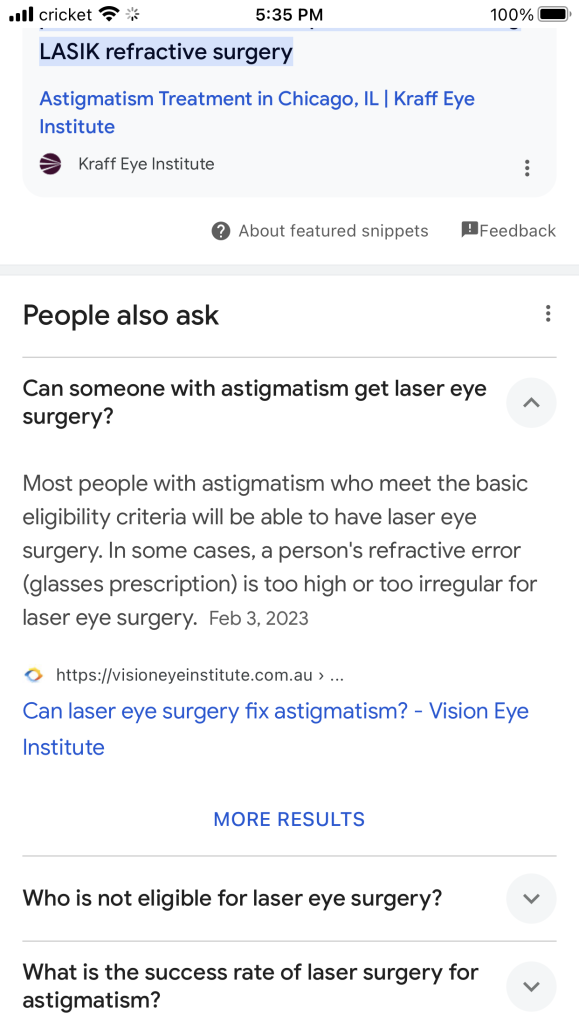Image resolution: width=579 pixels, height=1028 pixels.
Task: Tap the Vision Eye Institute favicon
Action: [x=33, y=675]
